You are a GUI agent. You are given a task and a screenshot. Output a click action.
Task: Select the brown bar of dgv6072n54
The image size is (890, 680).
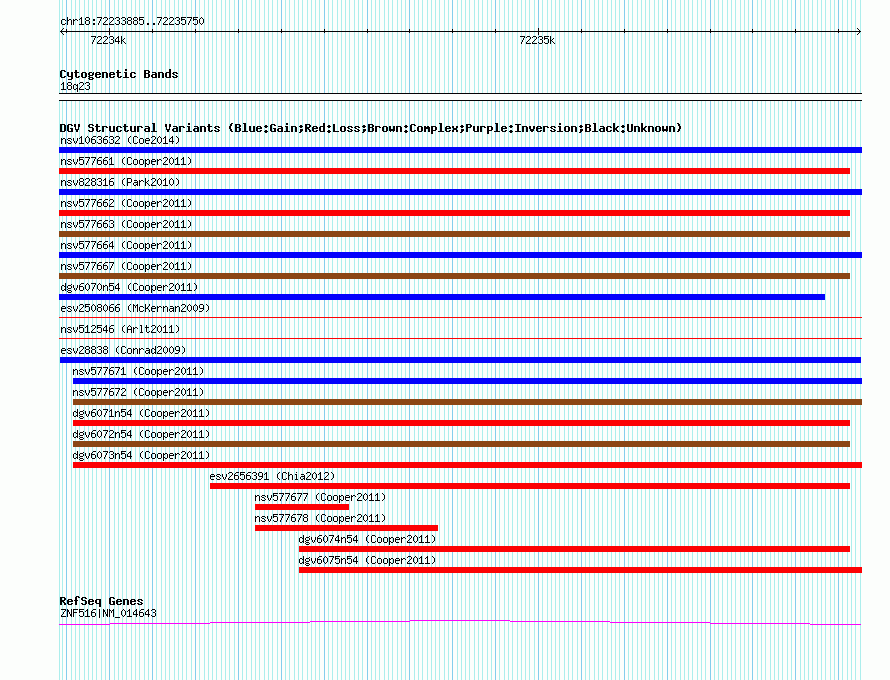461,444
